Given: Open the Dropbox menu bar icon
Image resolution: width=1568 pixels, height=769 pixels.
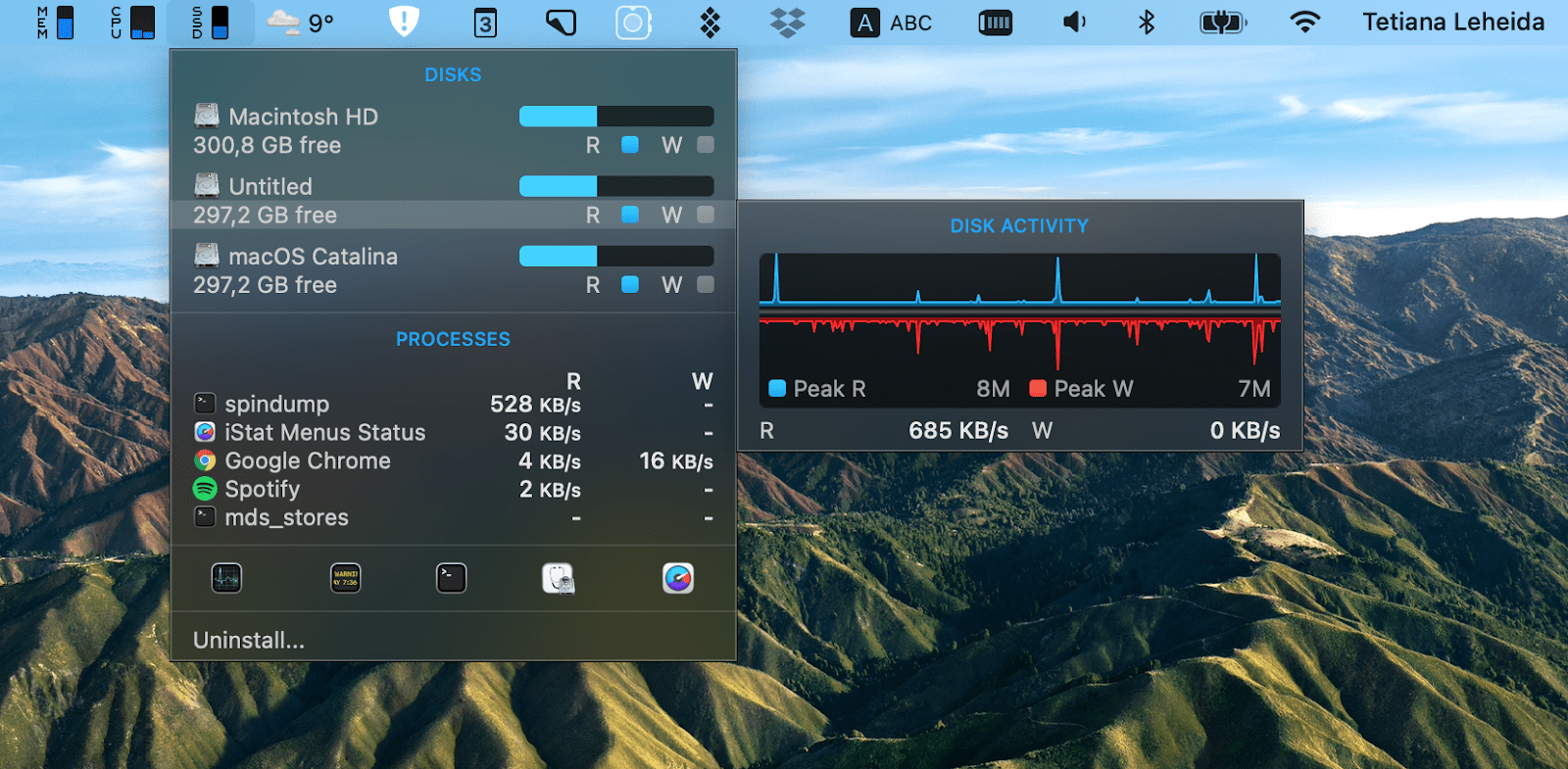Looking at the screenshot, I should tap(787, 23).
